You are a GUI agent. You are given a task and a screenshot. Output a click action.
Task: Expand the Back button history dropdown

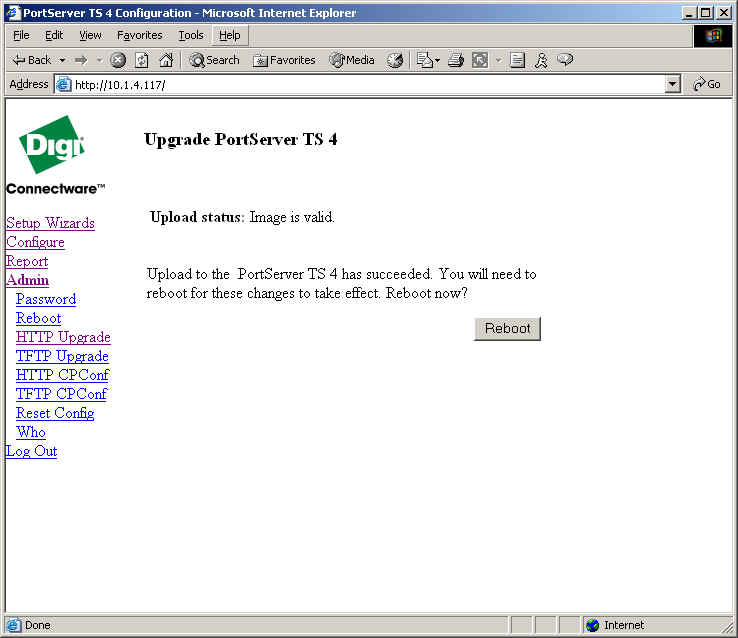pos(62,60)
